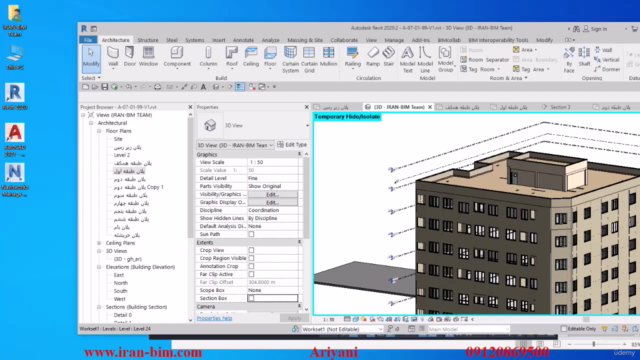
Task: Pick the Stair tool
Action: tap(389, 56)
